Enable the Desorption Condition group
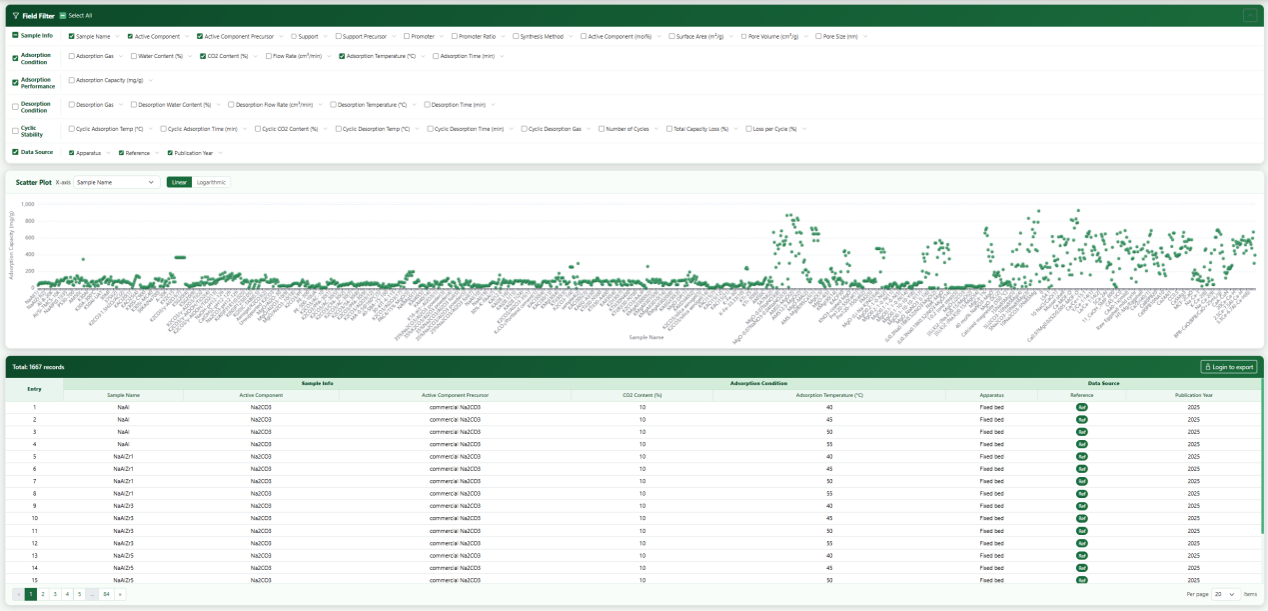1268x611 pixels. coord(15,106)
